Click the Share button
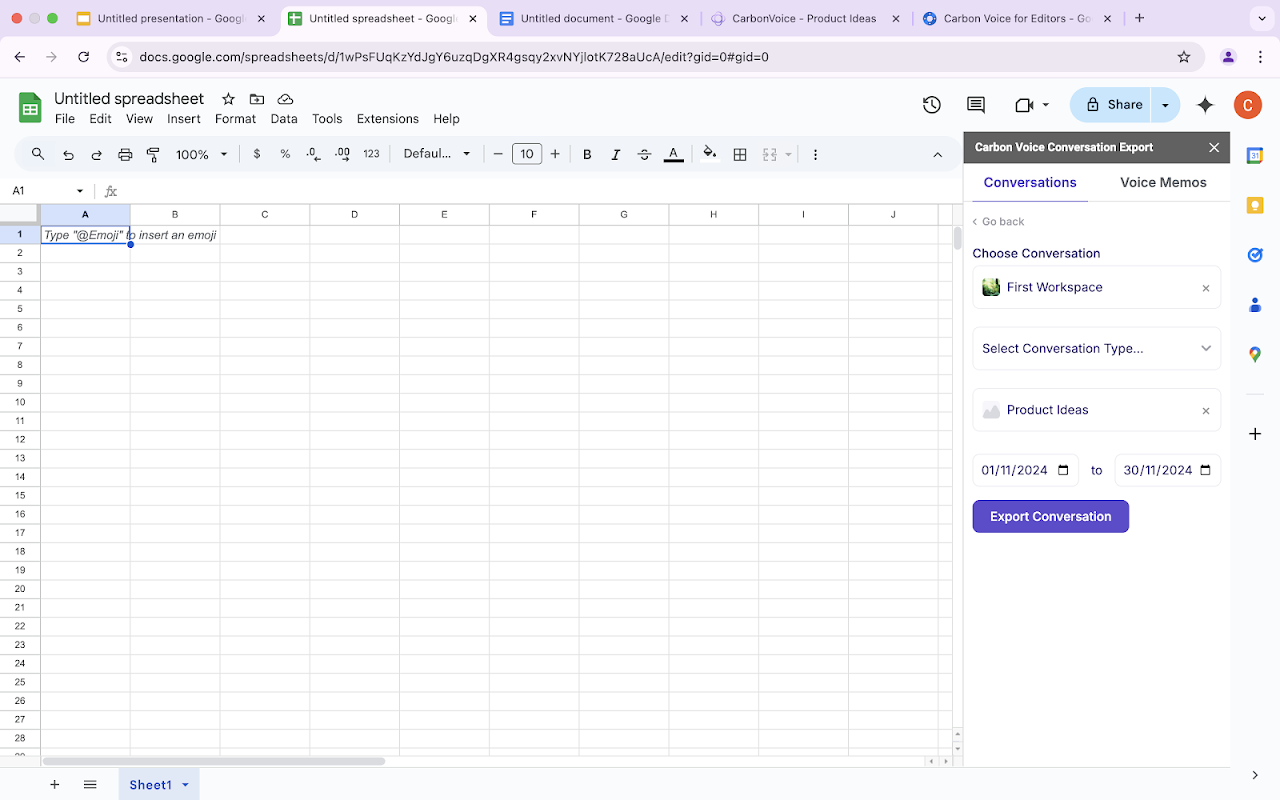The width and height of the screenshot is (1280, 800). (x=1112, y=105)
